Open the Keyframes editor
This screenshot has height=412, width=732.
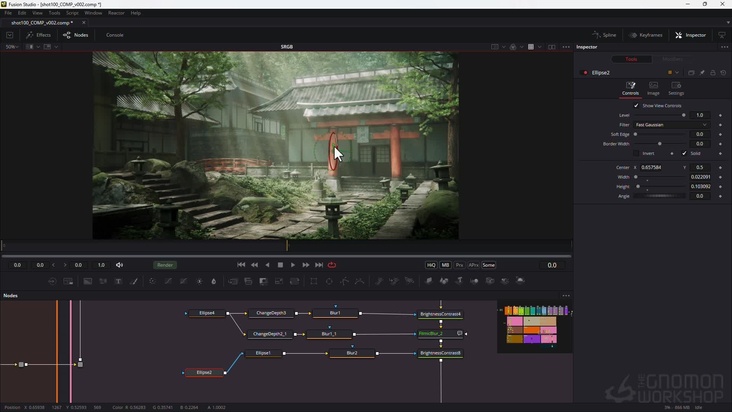click(x=645, y=35)
